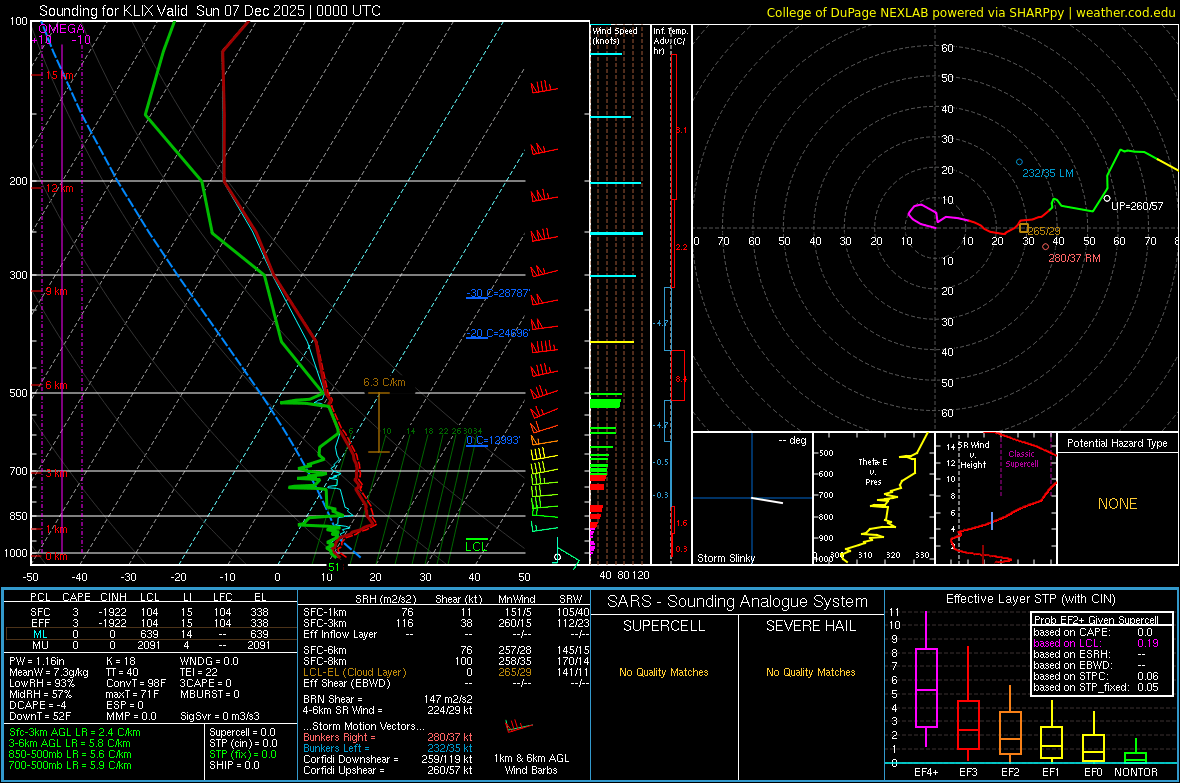Viewport: 1180px width, 783px height.
Task: Click the WNDG = 0.0 value
Action: (209, 661)
